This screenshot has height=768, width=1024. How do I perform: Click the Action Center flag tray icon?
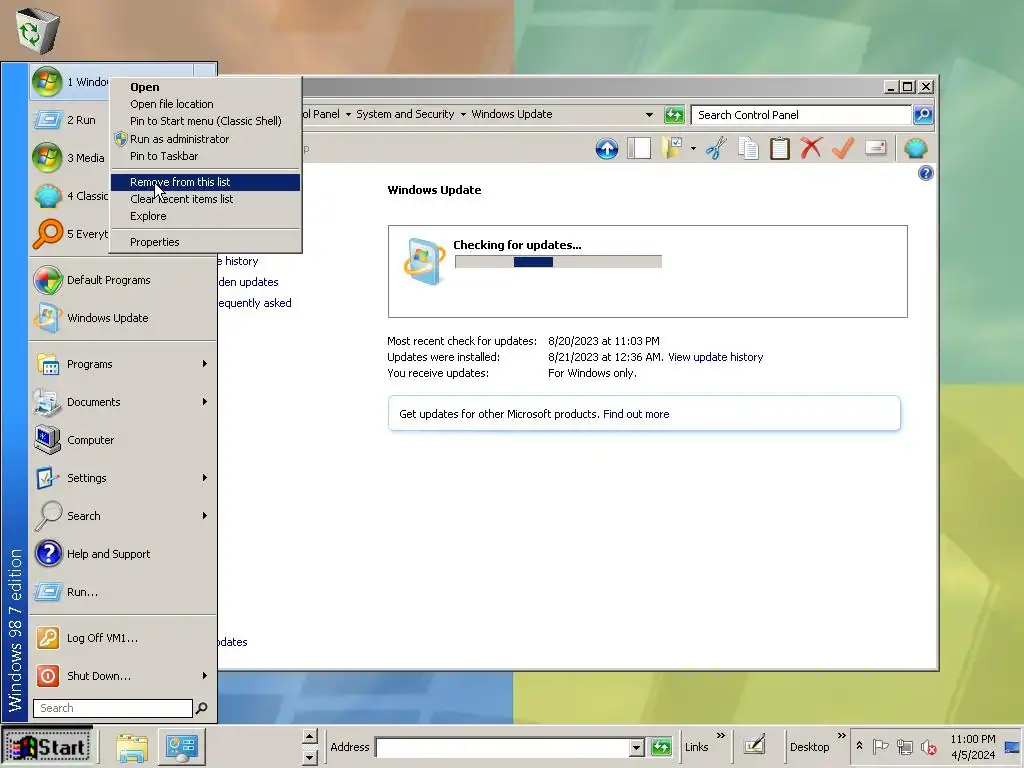coord(880,746)
